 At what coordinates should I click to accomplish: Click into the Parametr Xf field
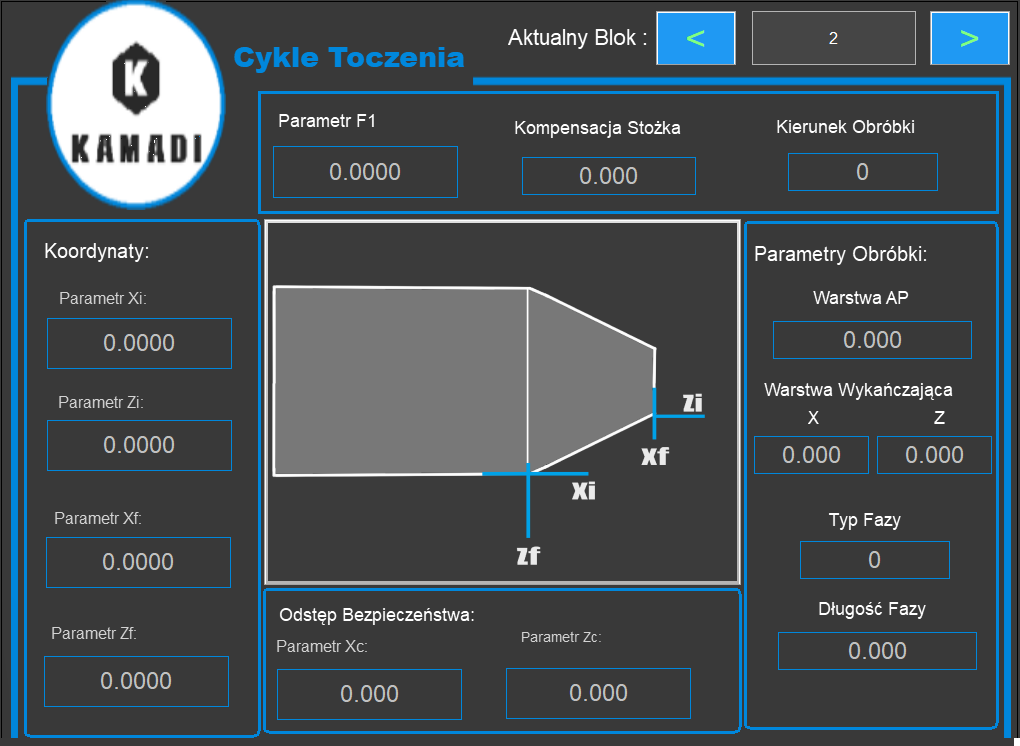click(138, 562)
